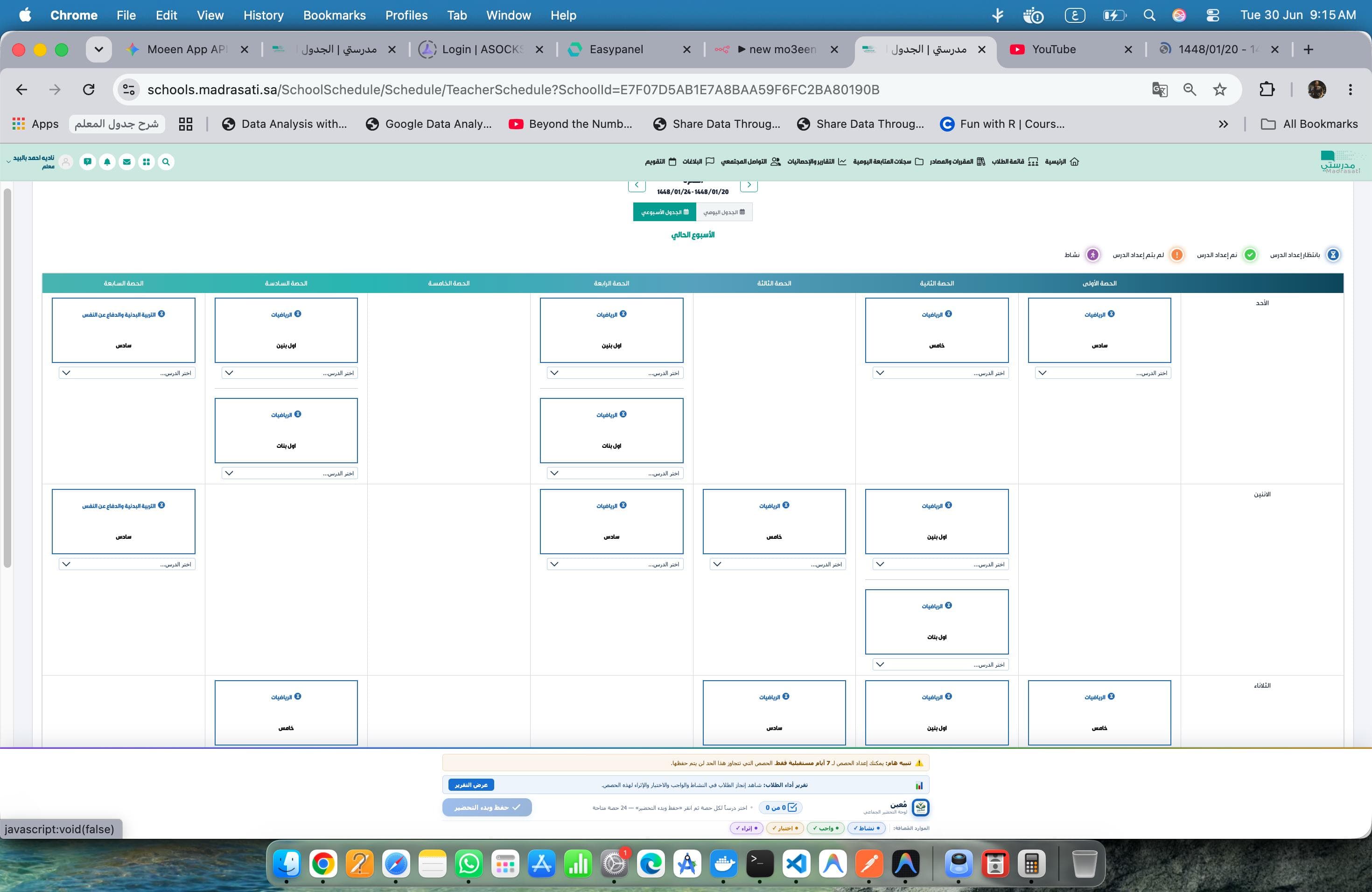
Task: Select Monday third period الرياضيات خامس class card
Action: 774,522
